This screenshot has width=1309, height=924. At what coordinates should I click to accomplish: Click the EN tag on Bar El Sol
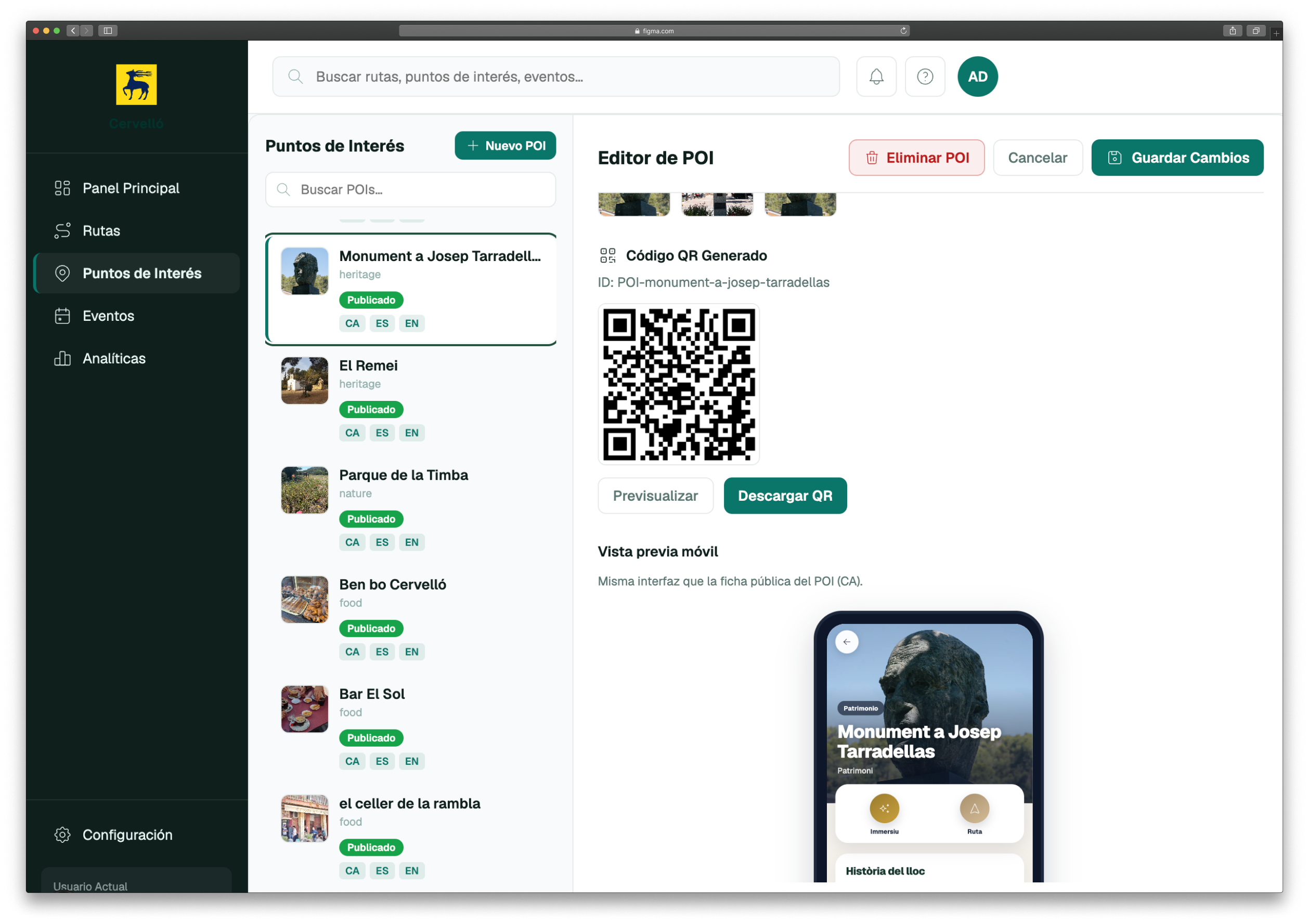411,761
